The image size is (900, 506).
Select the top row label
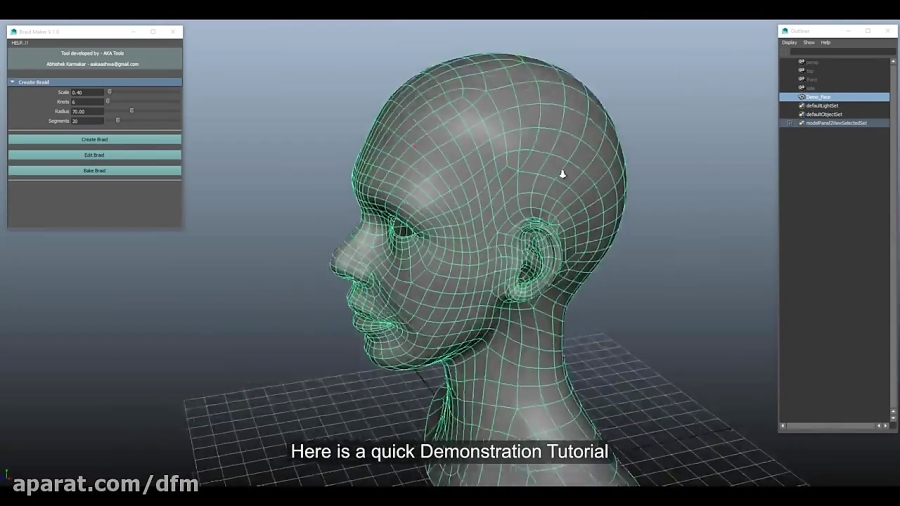(x=810, y=71)
